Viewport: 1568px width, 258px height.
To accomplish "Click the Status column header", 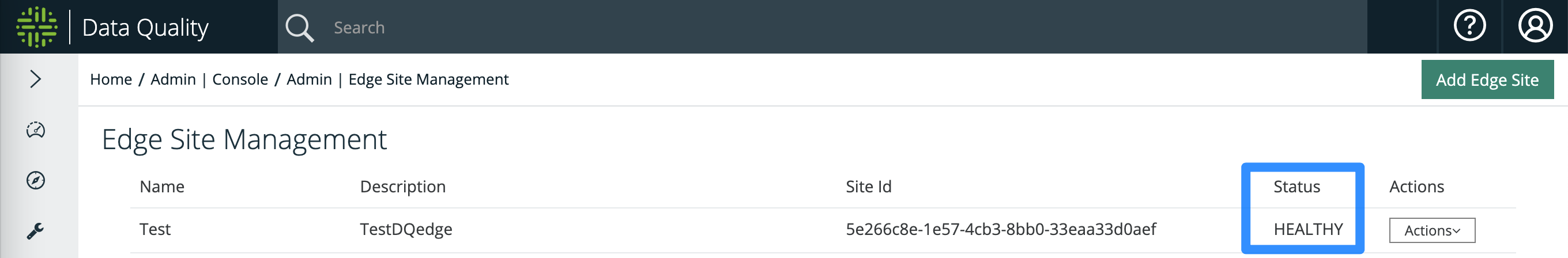I will point(1296,186).
